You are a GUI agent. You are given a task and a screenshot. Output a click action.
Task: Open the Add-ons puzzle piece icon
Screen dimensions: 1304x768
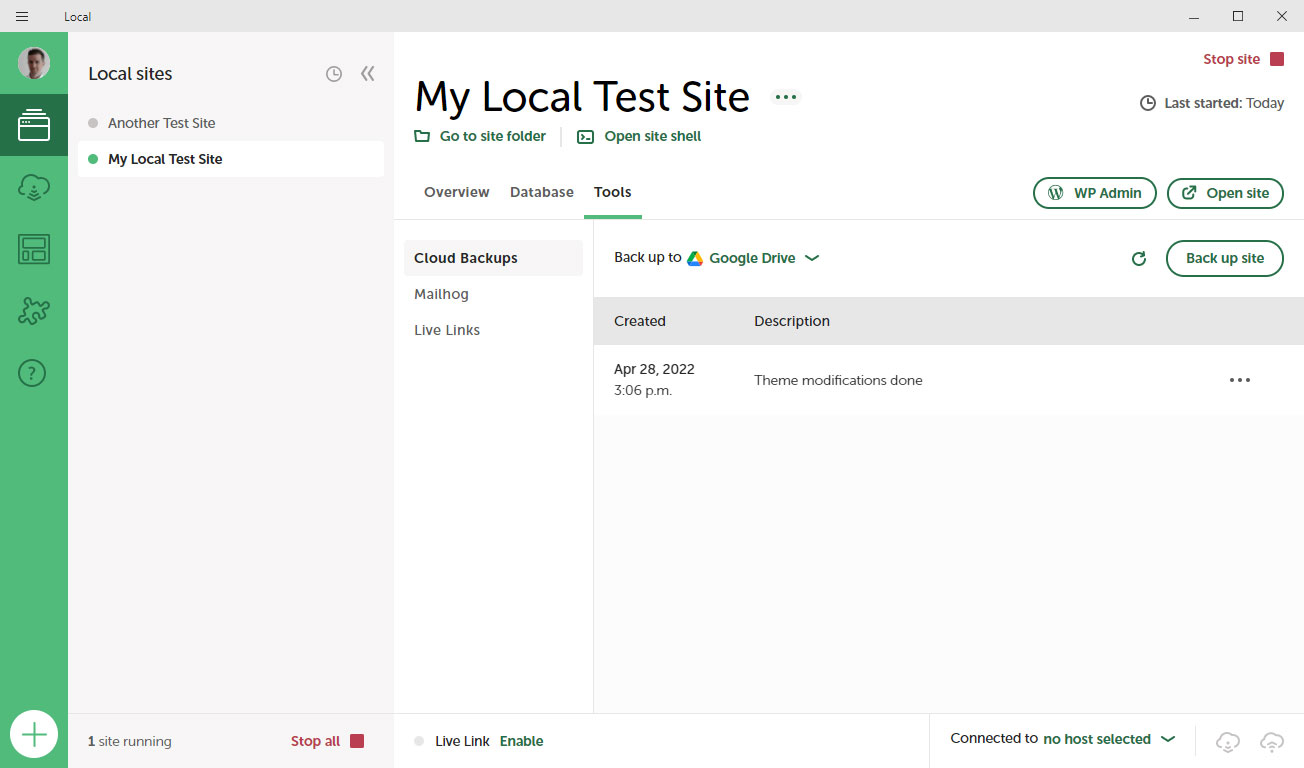coord(34,311)
